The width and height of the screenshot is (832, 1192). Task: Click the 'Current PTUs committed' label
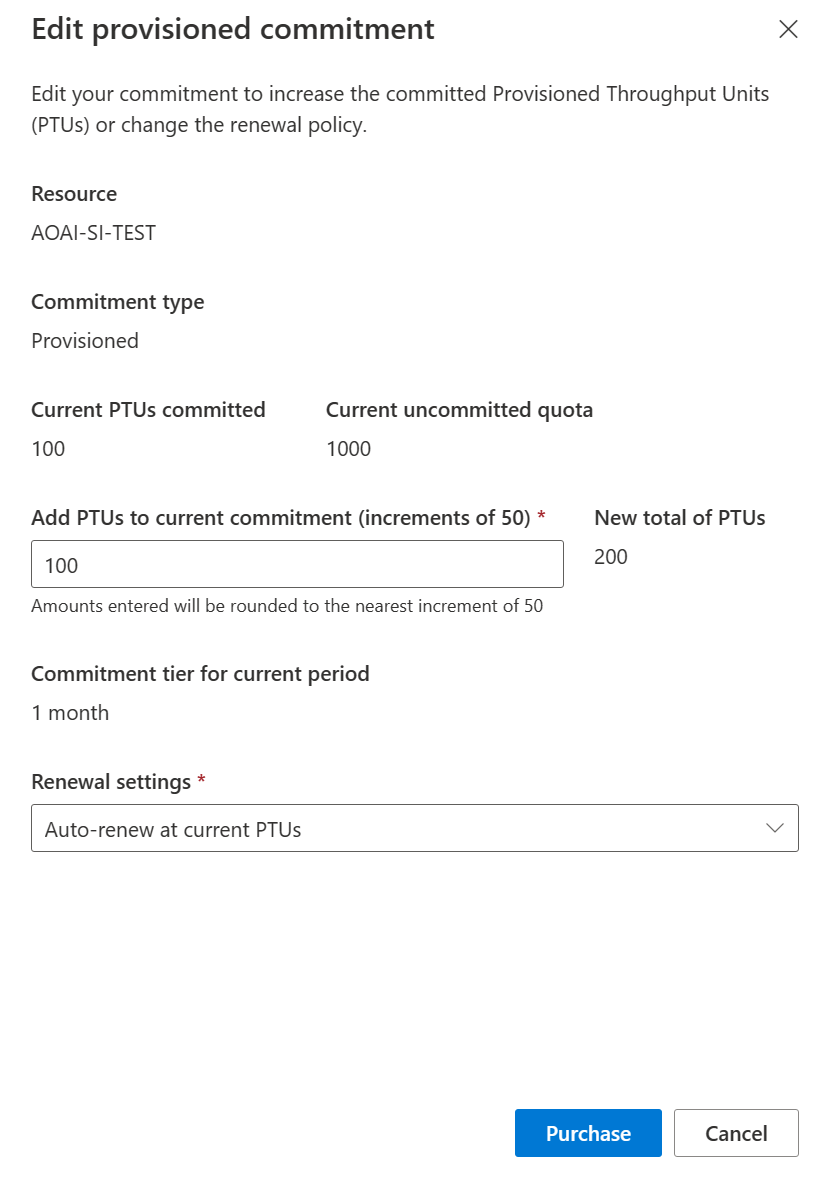tap(148, 410)
